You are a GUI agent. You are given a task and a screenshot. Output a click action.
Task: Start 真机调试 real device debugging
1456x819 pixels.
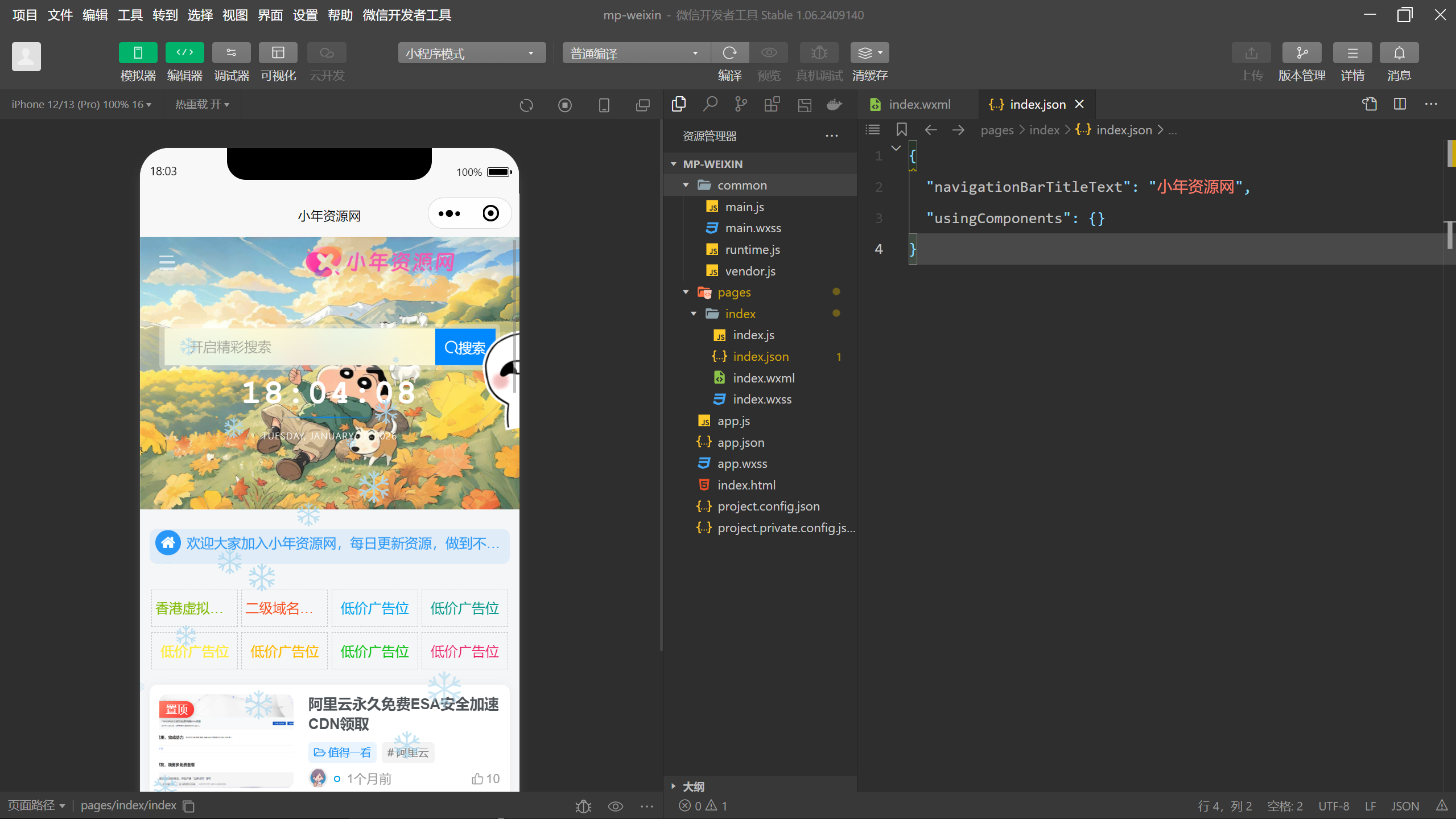[818, 52]
